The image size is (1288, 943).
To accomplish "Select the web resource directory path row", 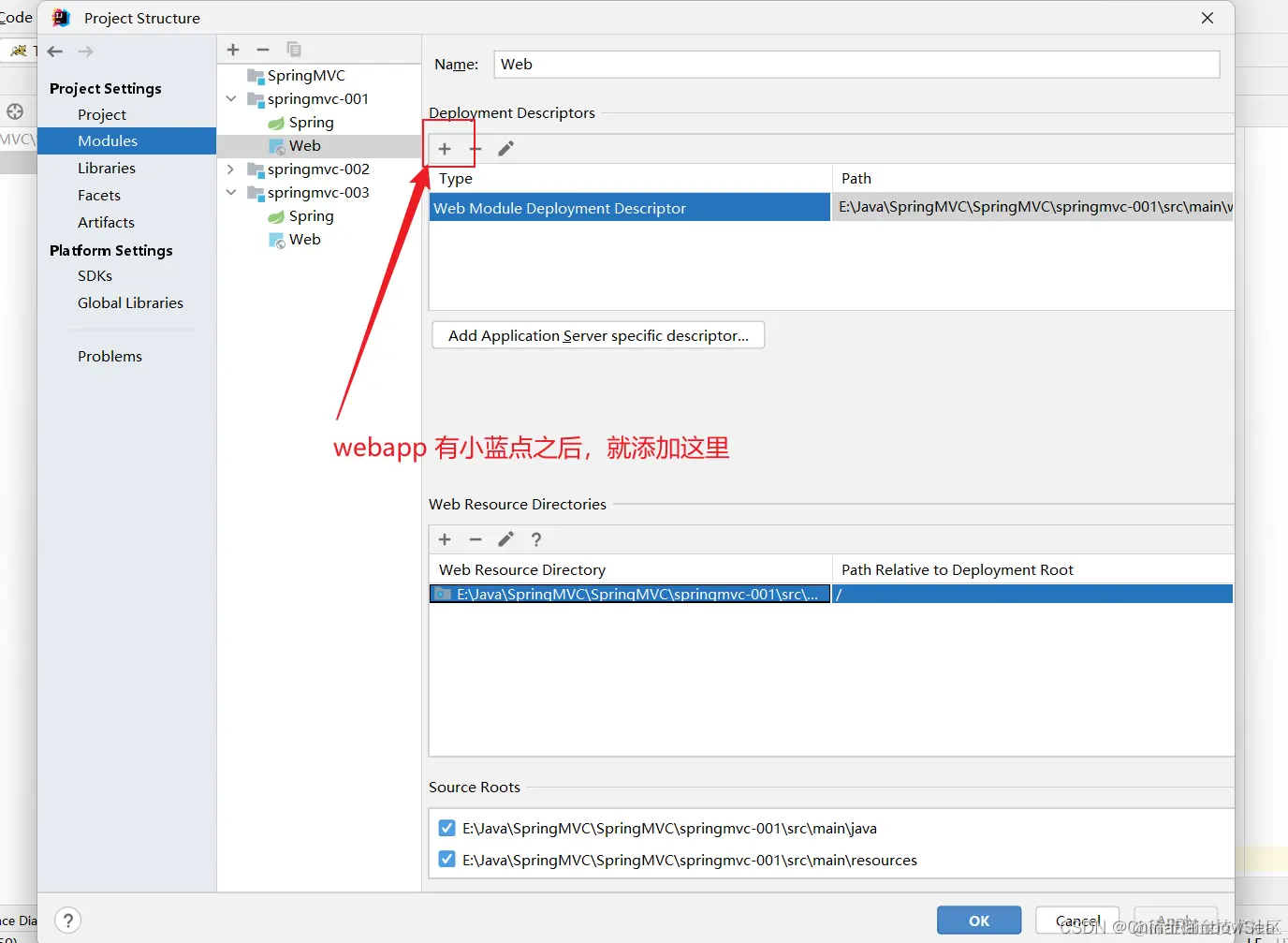I will point(630,594).
